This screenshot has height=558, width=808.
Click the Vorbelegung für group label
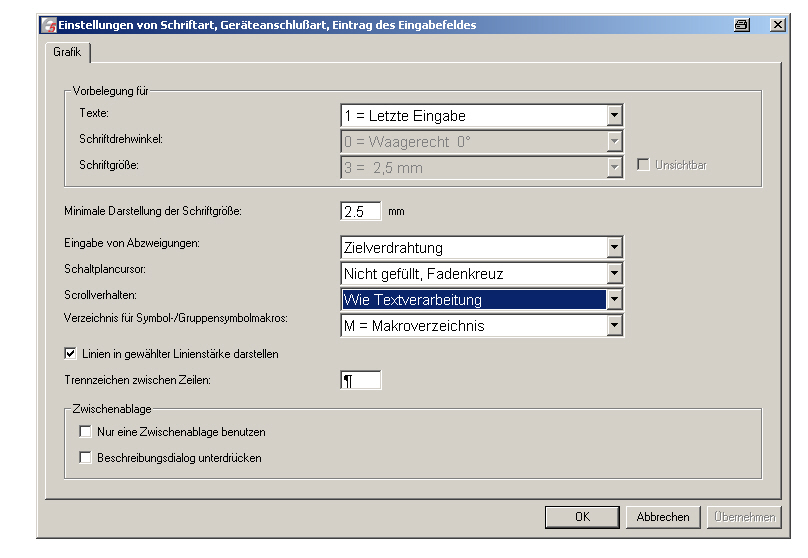pyautogui.click(x=110, y=91)
